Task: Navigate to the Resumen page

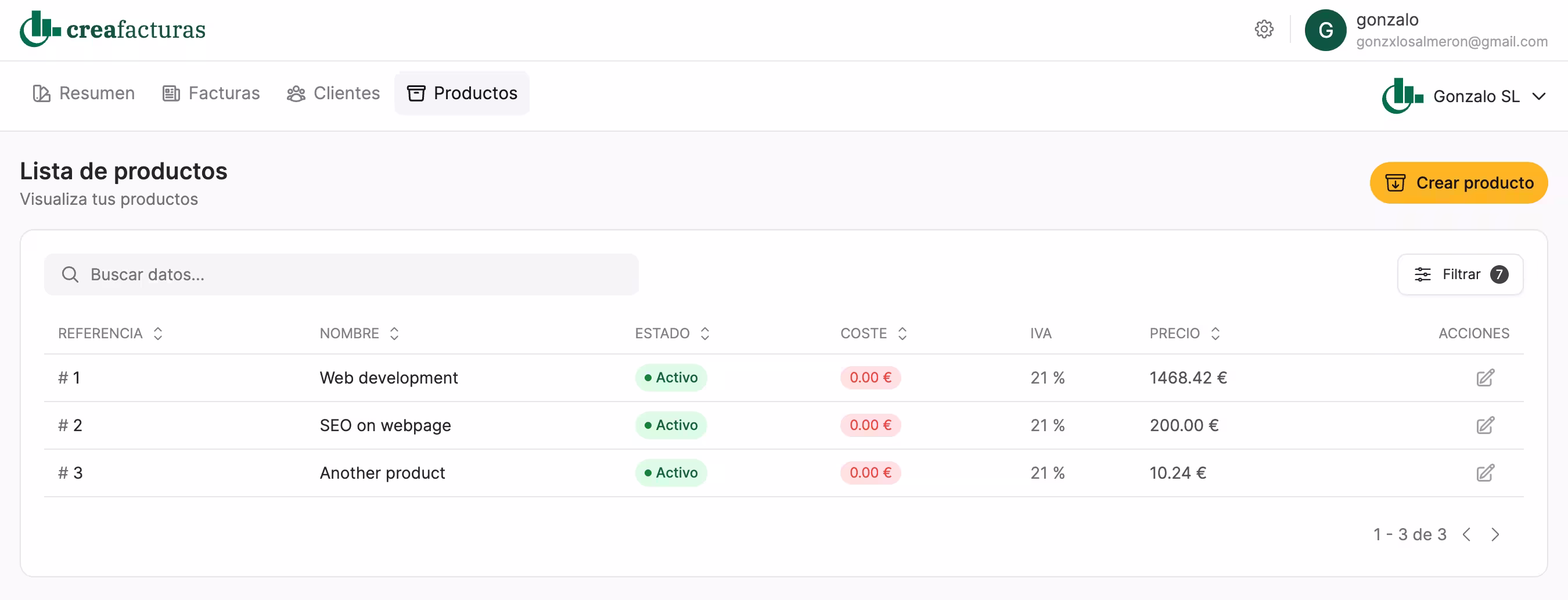Action: [x=84, y=93]
